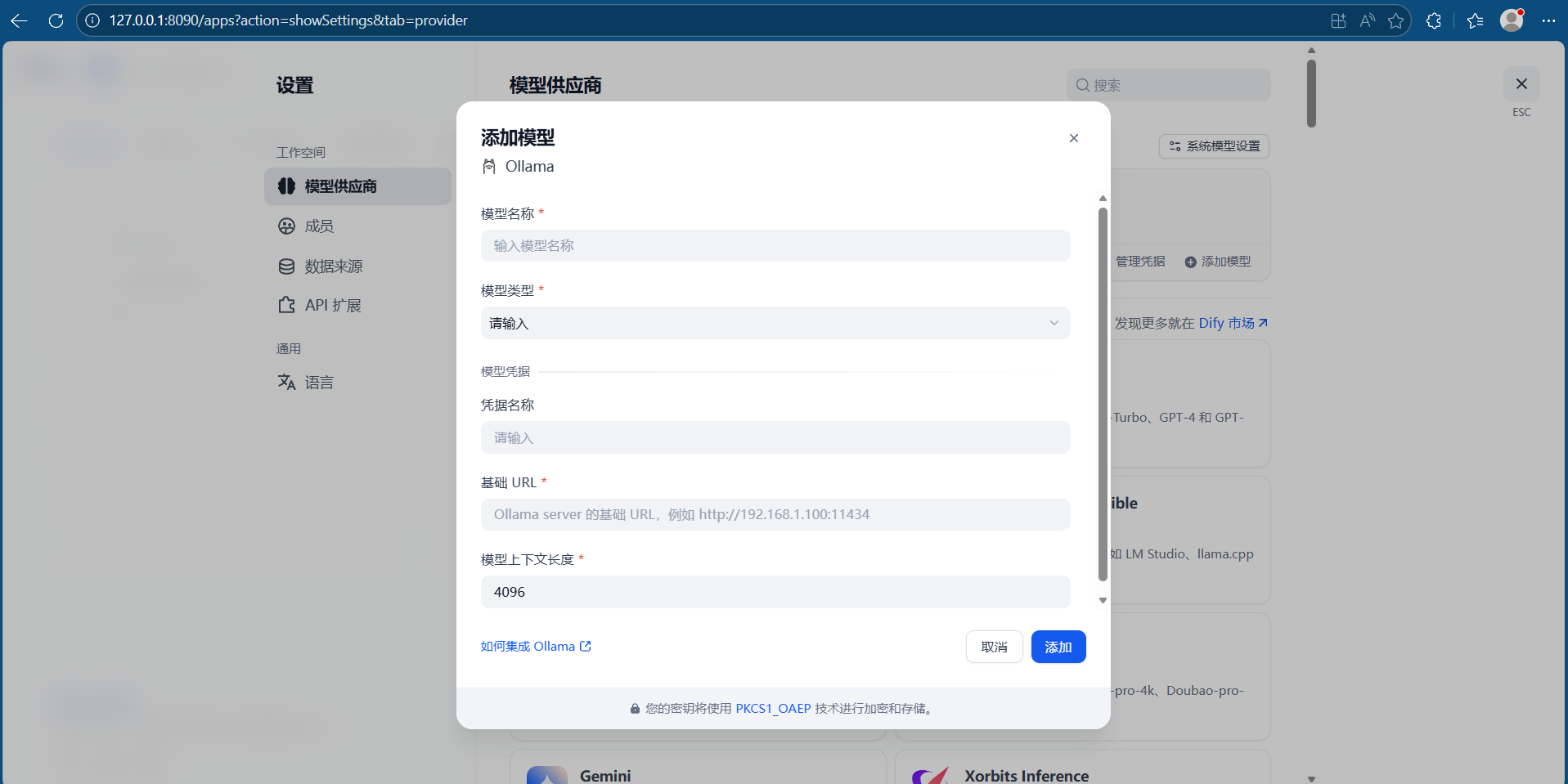The width and height of the screenshot is (1568, 784).
Task: Click the chevron arrow of 模型类型 selector
Action: [1054, 323]
